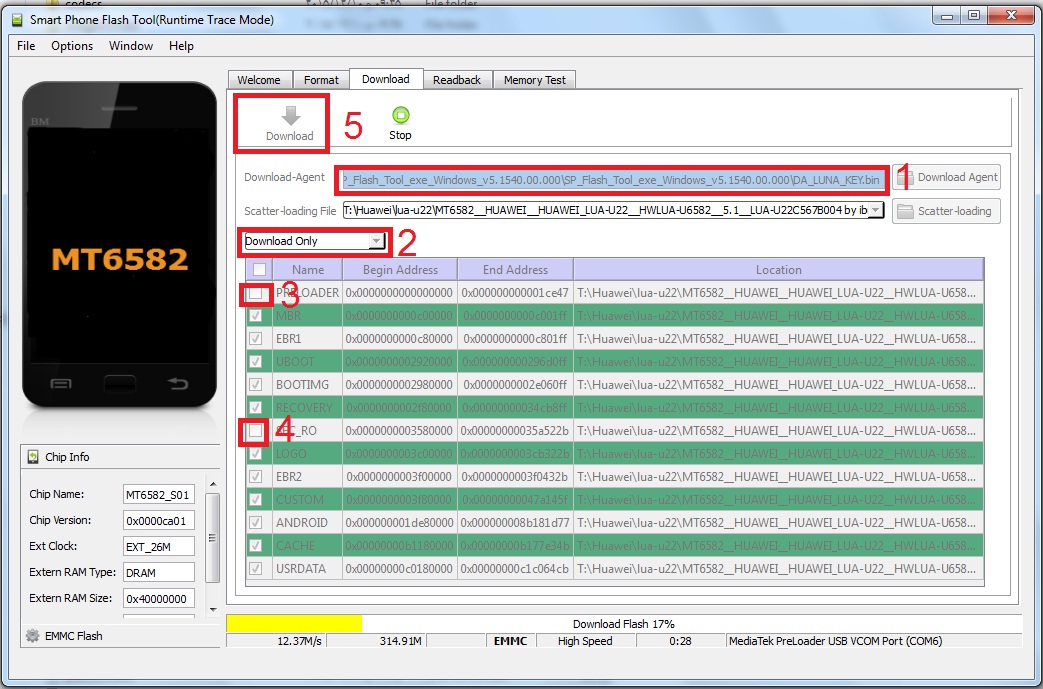The width and height of the screenshot is (1043, 689).
Task: Click the Chip Name value field
Action: click(159, 494)
